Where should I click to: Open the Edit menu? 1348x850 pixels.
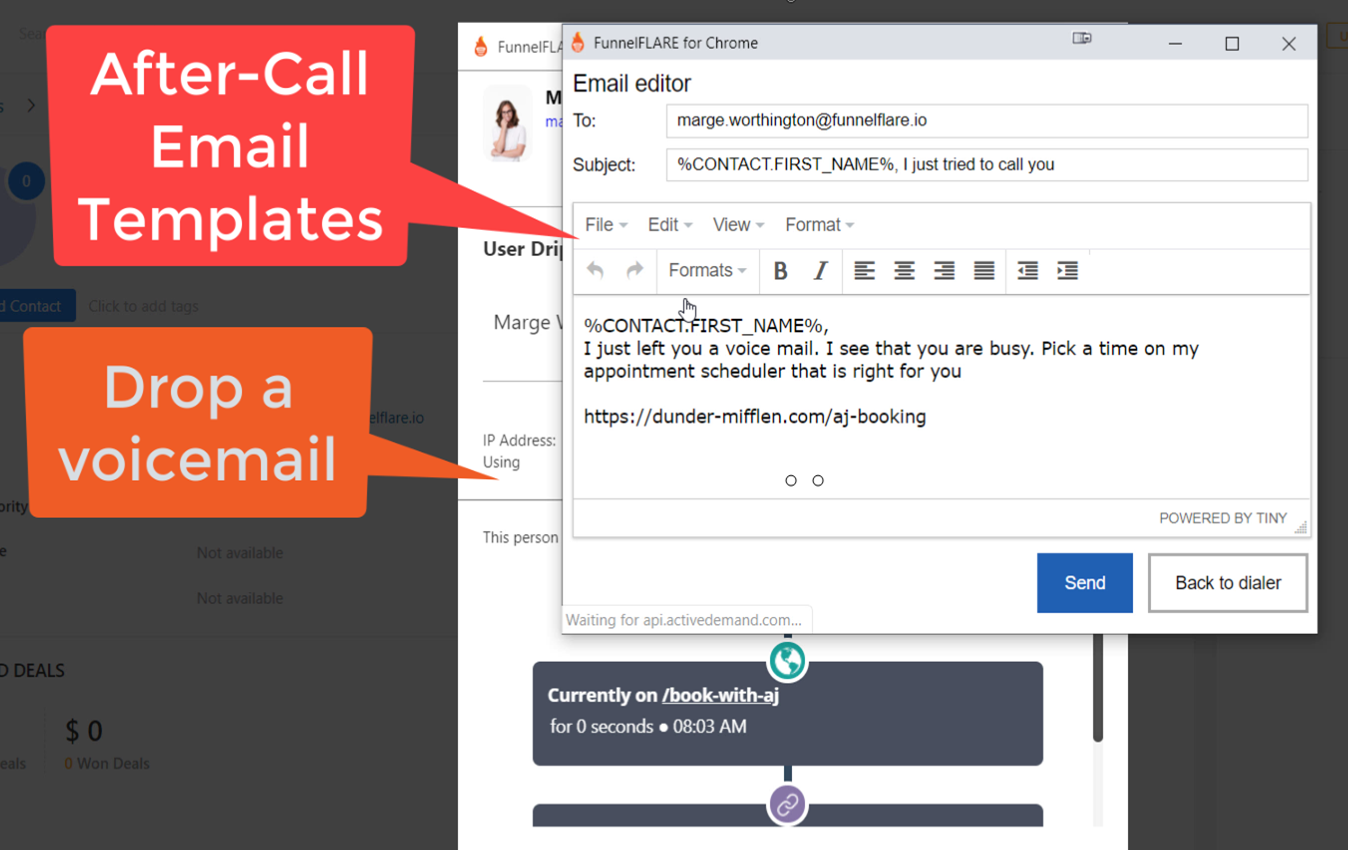(669, 225)
